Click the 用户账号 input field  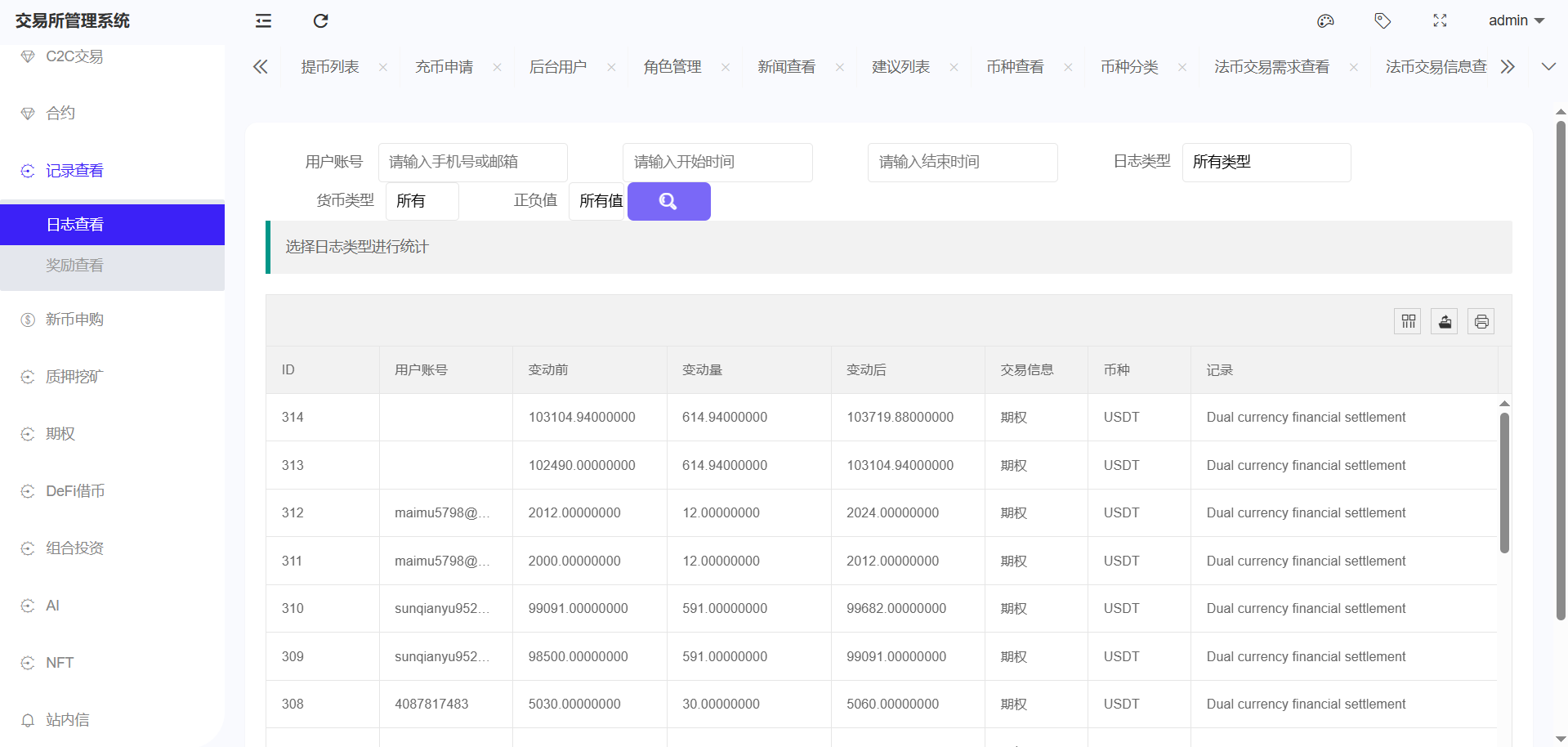pos(472,162)
